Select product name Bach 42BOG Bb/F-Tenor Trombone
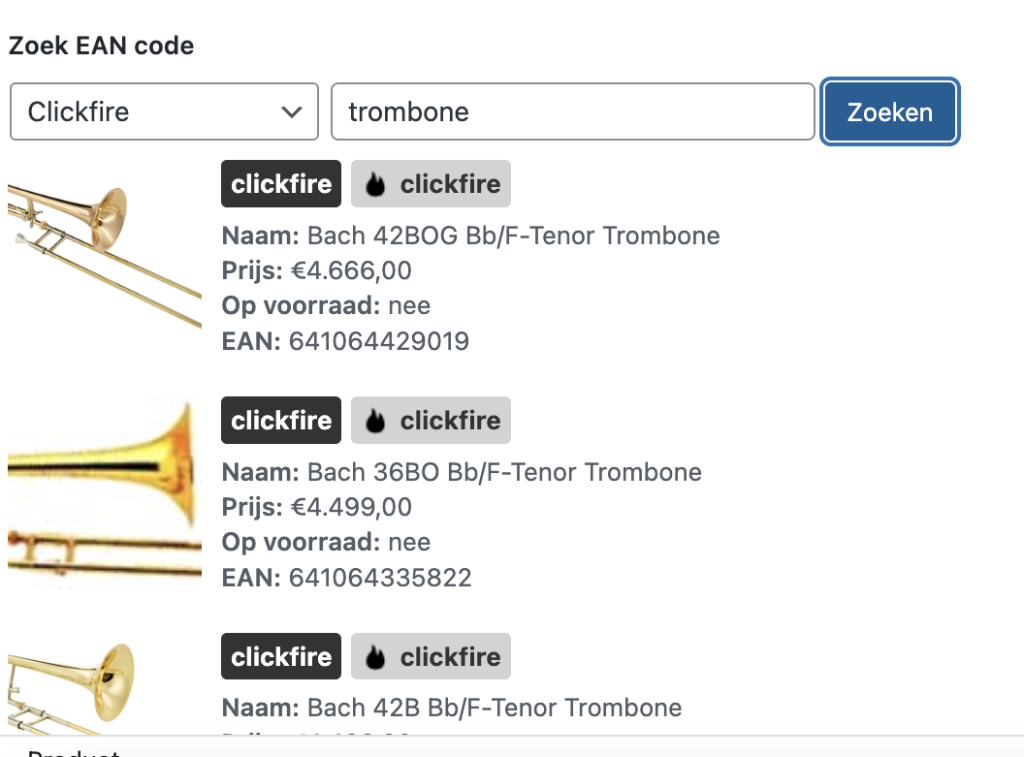This screenshot has width=1024, height=757. click(x=513, y=236)
